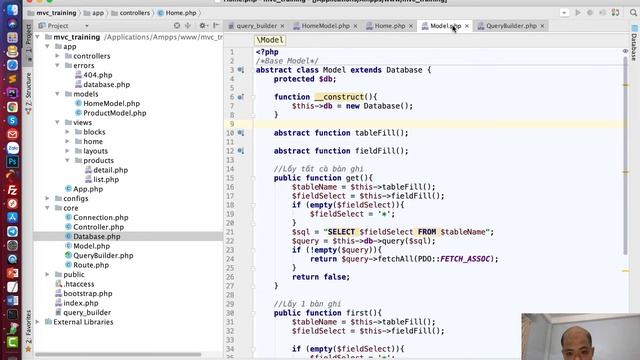Click the Run play icon in toolbar
This screenshot has height=360, width=640.
coord(578,13)
